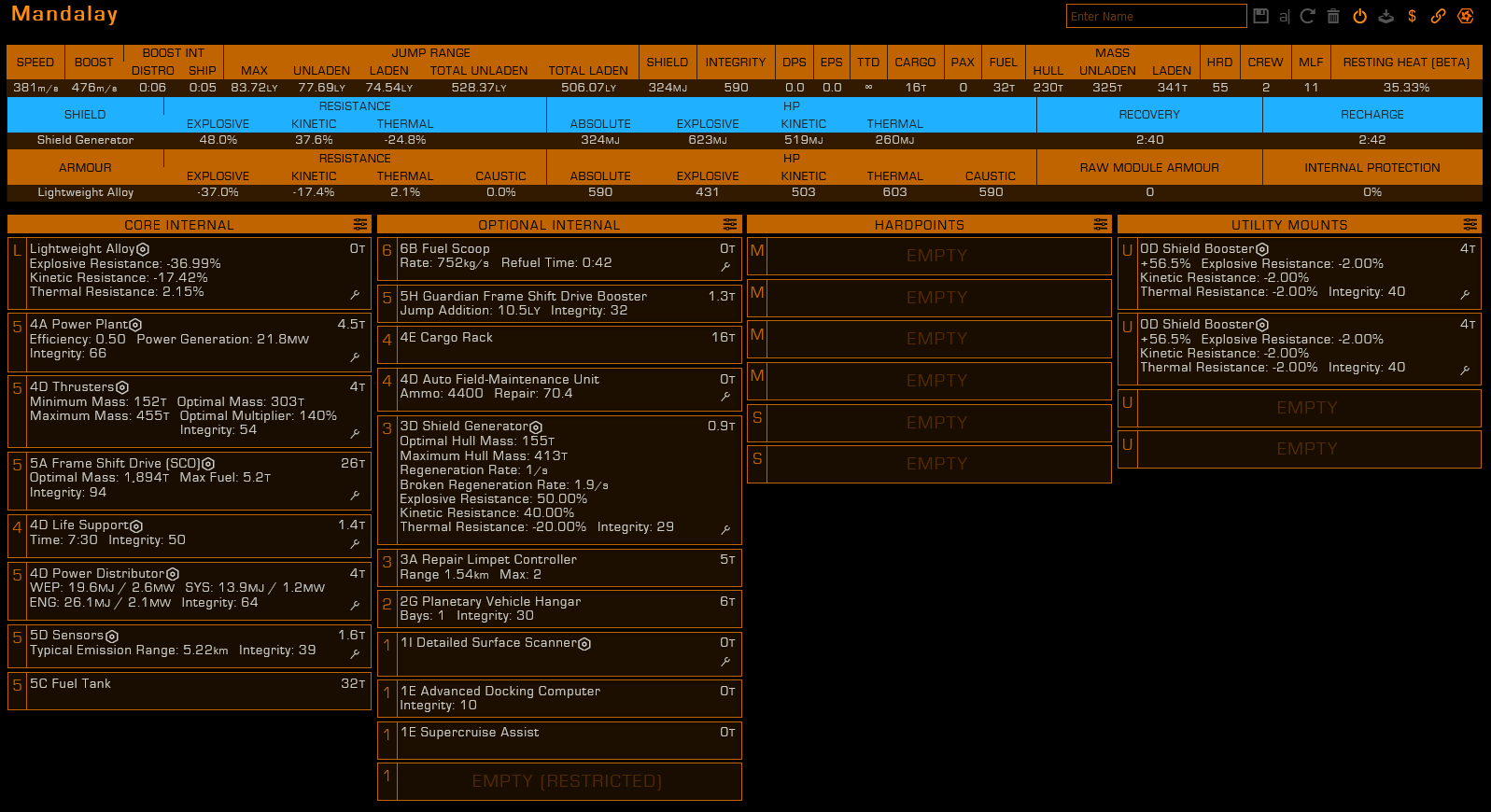1491x812 pixels.
Task: Click the wrench icon on 6B Fuel Scoop
Action: point(725,267)
